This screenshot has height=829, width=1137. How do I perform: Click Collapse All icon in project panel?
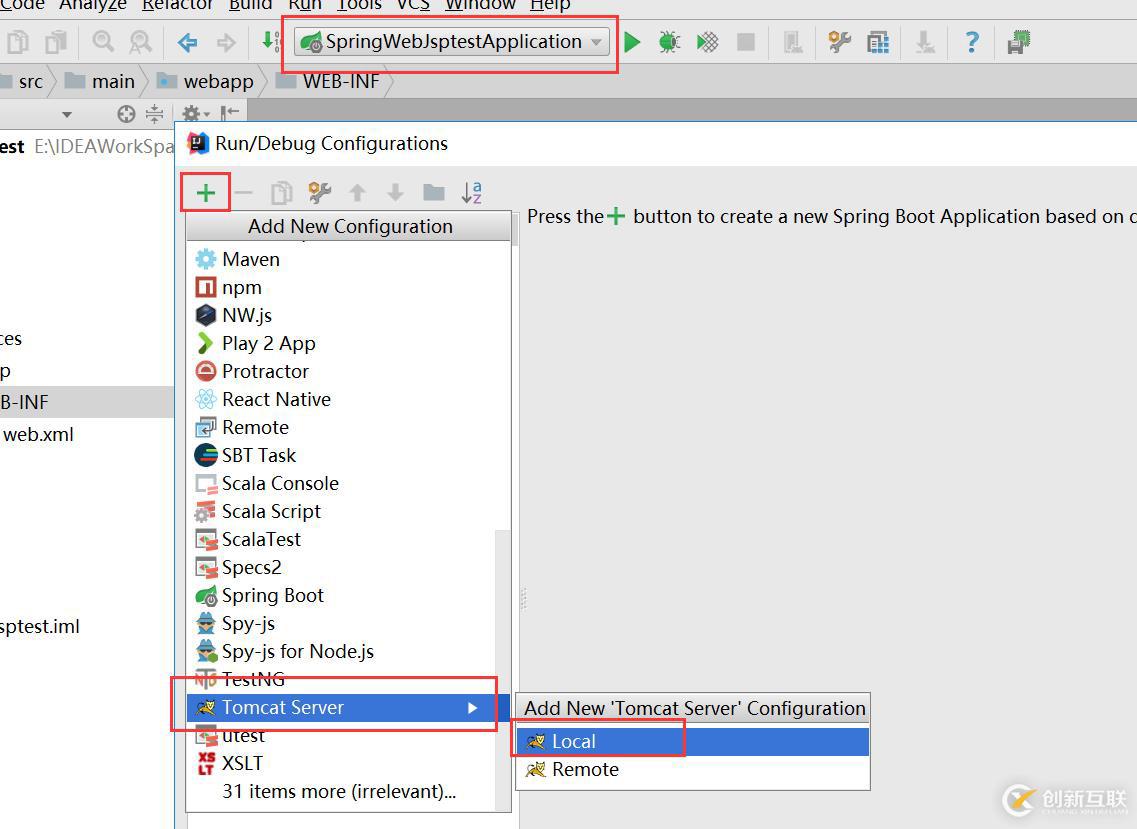coord(154,113)
